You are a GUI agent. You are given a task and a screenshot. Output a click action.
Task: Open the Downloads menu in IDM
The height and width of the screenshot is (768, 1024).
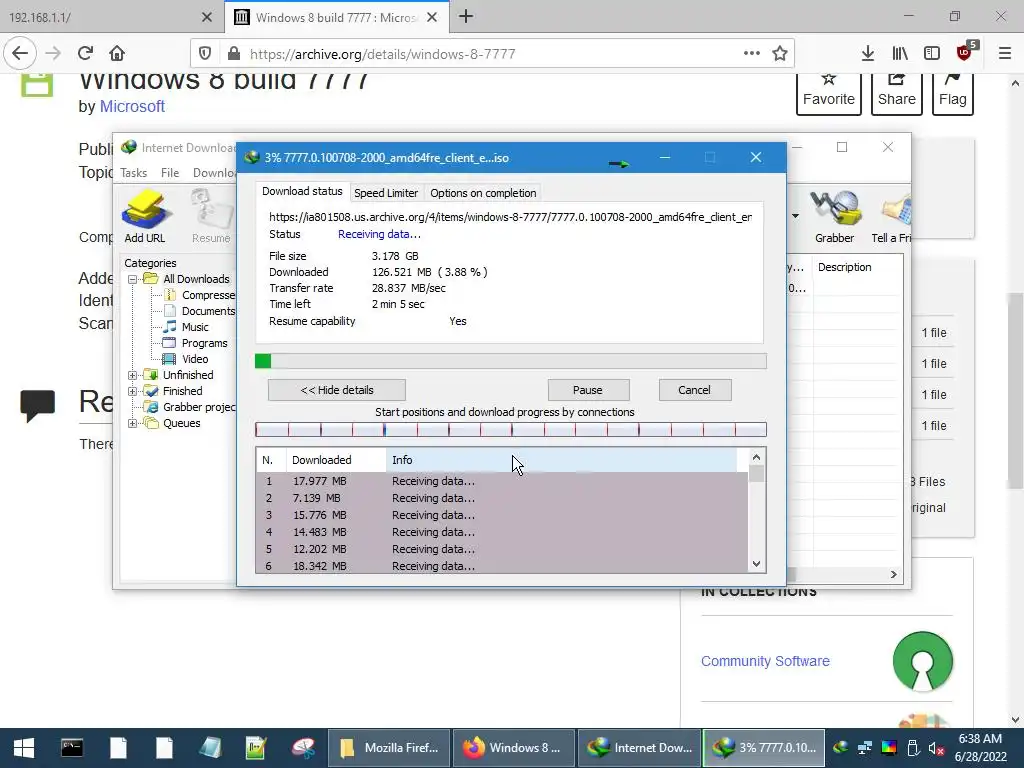[214, 172]
